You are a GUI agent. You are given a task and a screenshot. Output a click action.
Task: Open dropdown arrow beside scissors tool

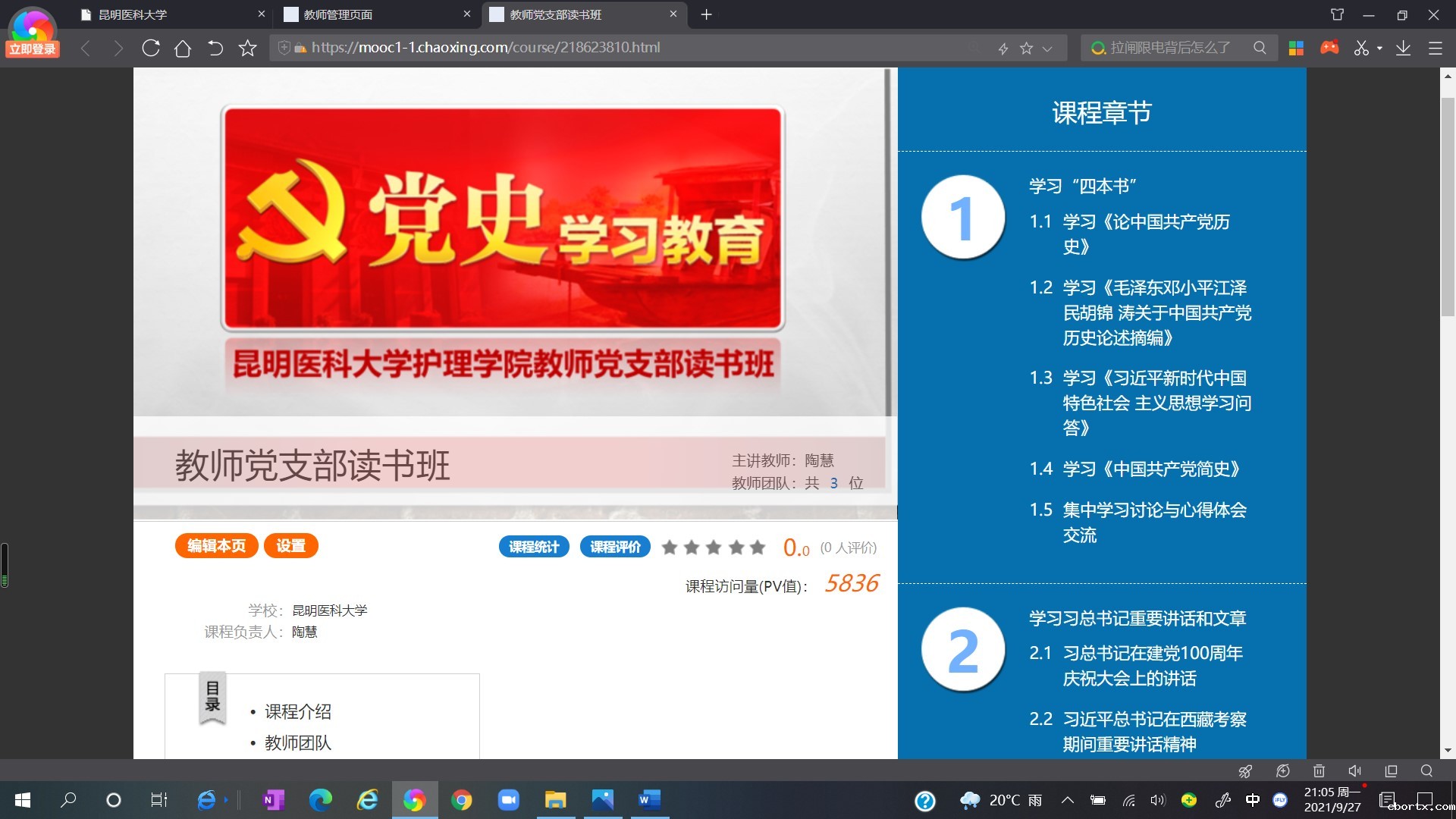click(1379, 48)
